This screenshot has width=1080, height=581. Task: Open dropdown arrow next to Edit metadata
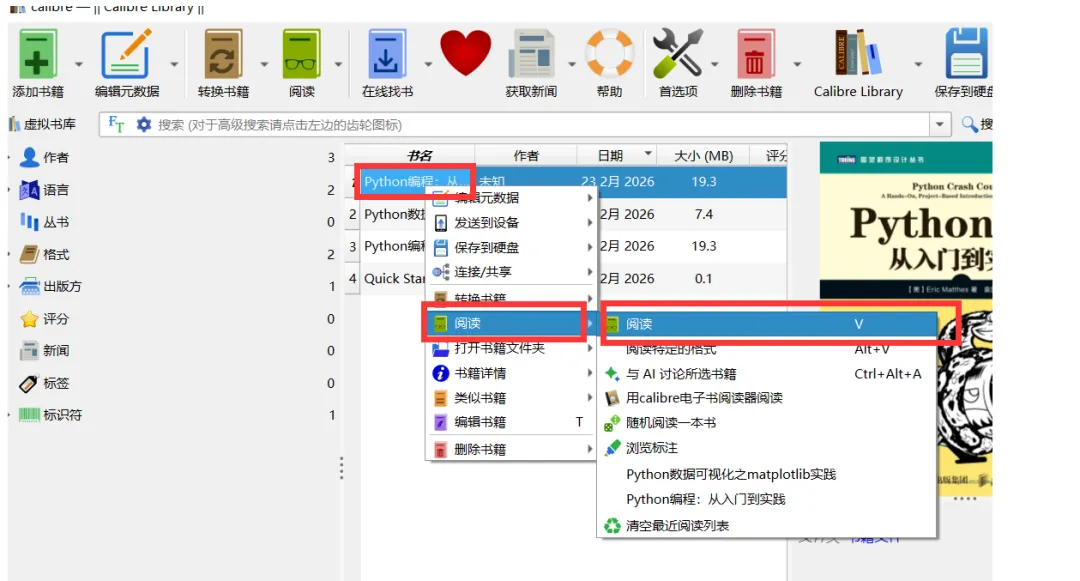click(174, 64)
